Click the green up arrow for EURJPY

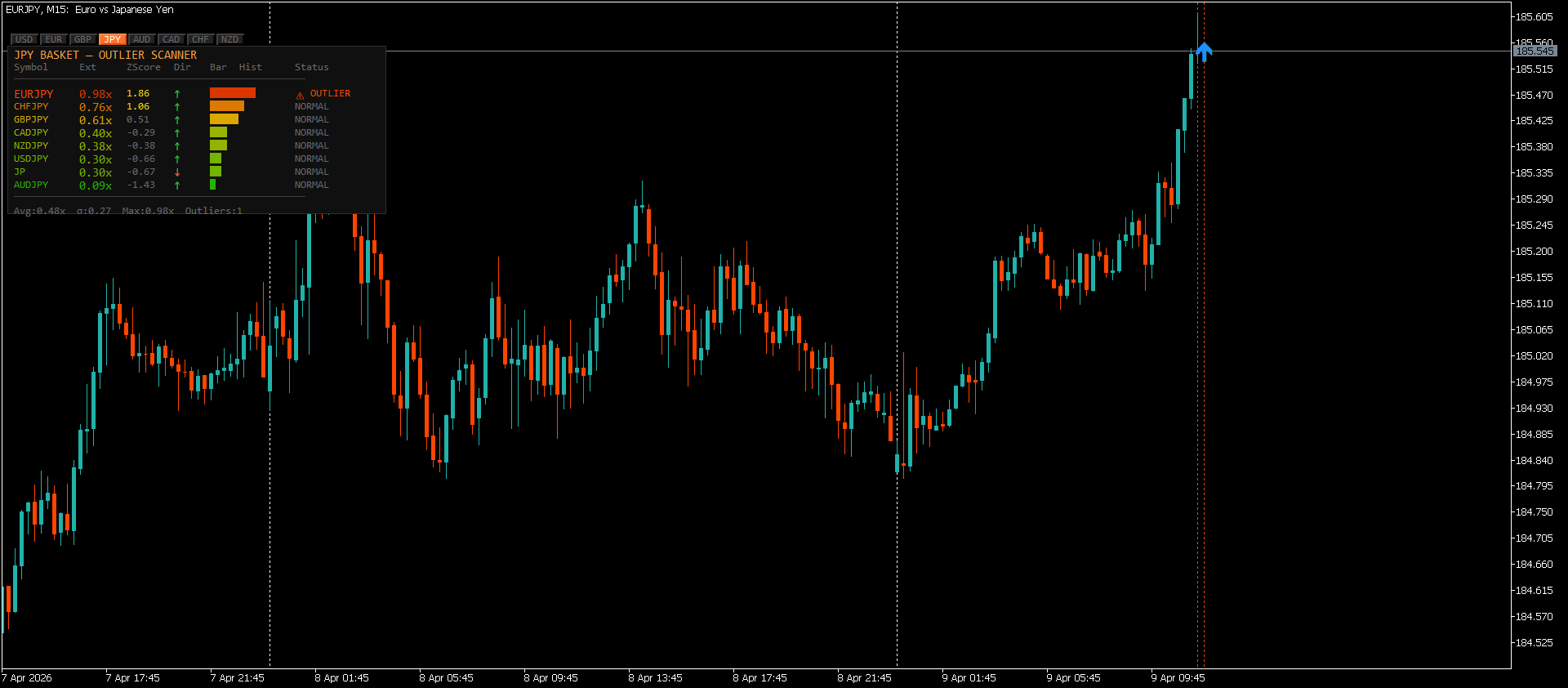click(177, 94)
